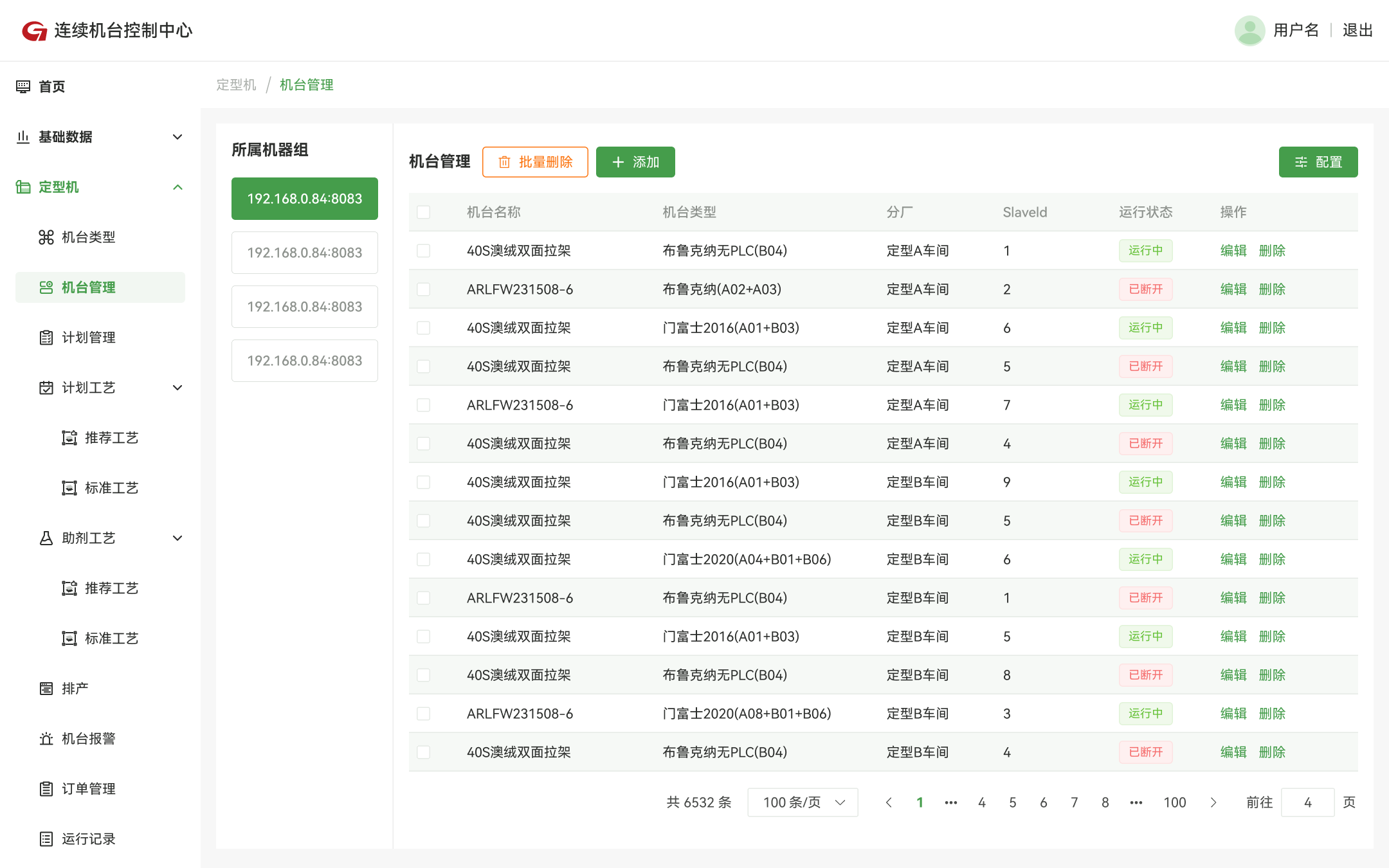Click icon beside 标准工艺 under 助剂工艺
The width and height of the screenshot is (1389, 868).
tap(69, 638)
